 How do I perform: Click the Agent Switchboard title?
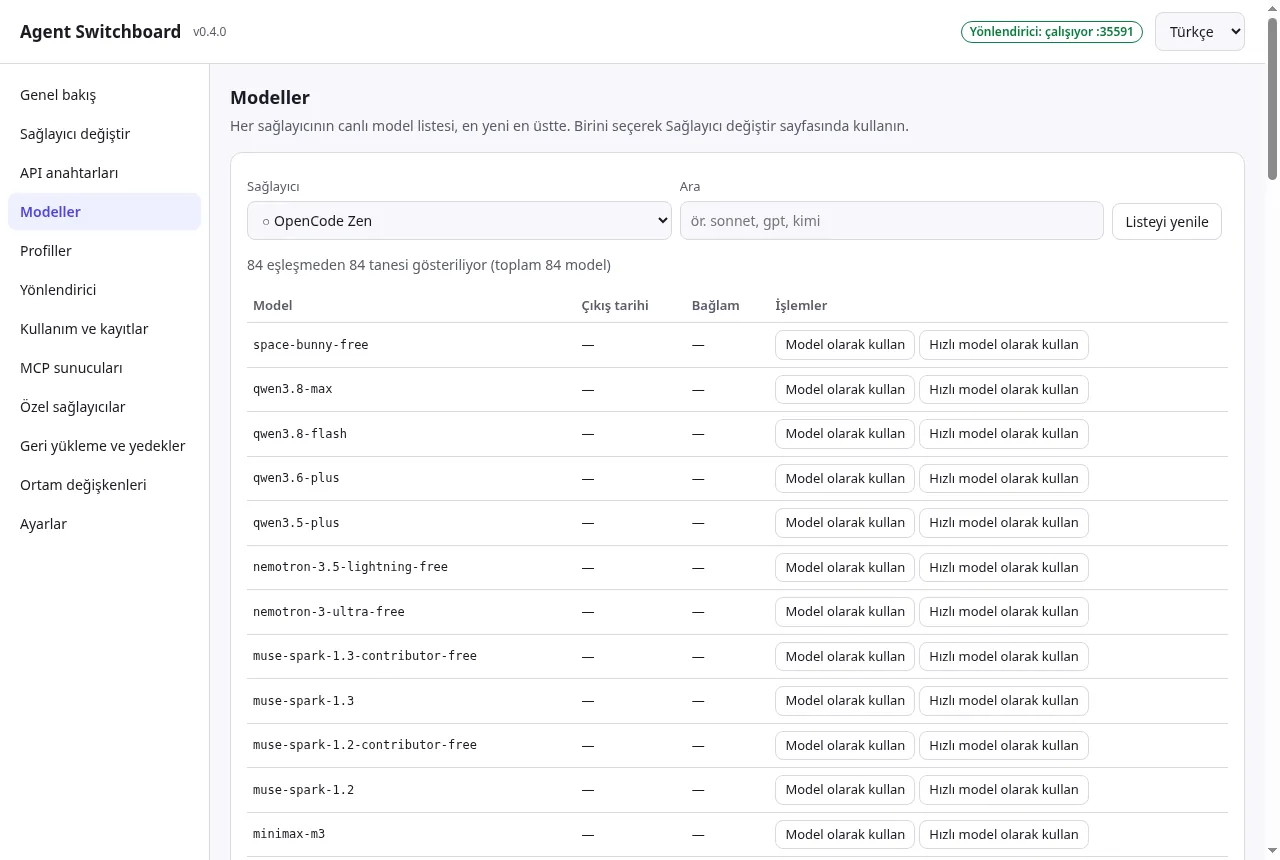[x=100, y=31]
